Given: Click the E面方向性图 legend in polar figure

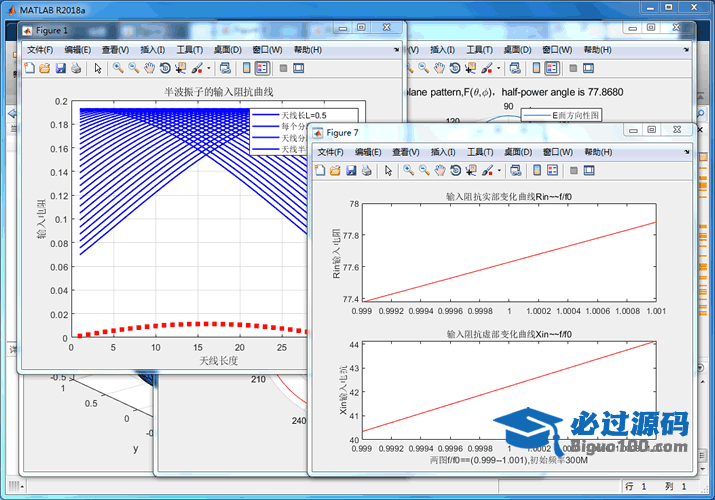Looking at the screenshot, I should click(561, 115).
